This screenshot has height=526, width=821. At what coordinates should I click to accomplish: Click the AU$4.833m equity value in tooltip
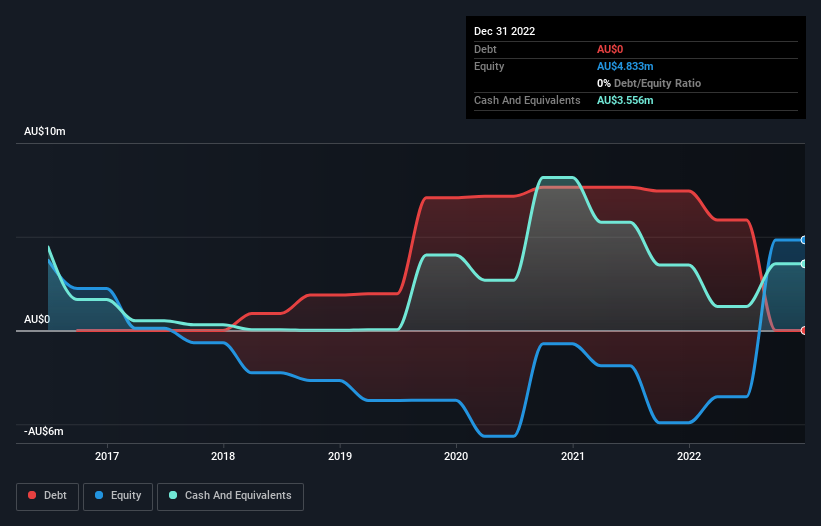pyautogui.click(x=625, y=66)
